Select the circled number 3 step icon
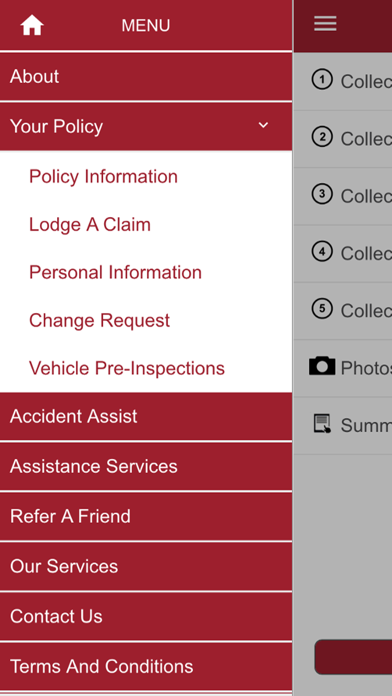Viewport: 392px width, 696px height. point(322,194)
